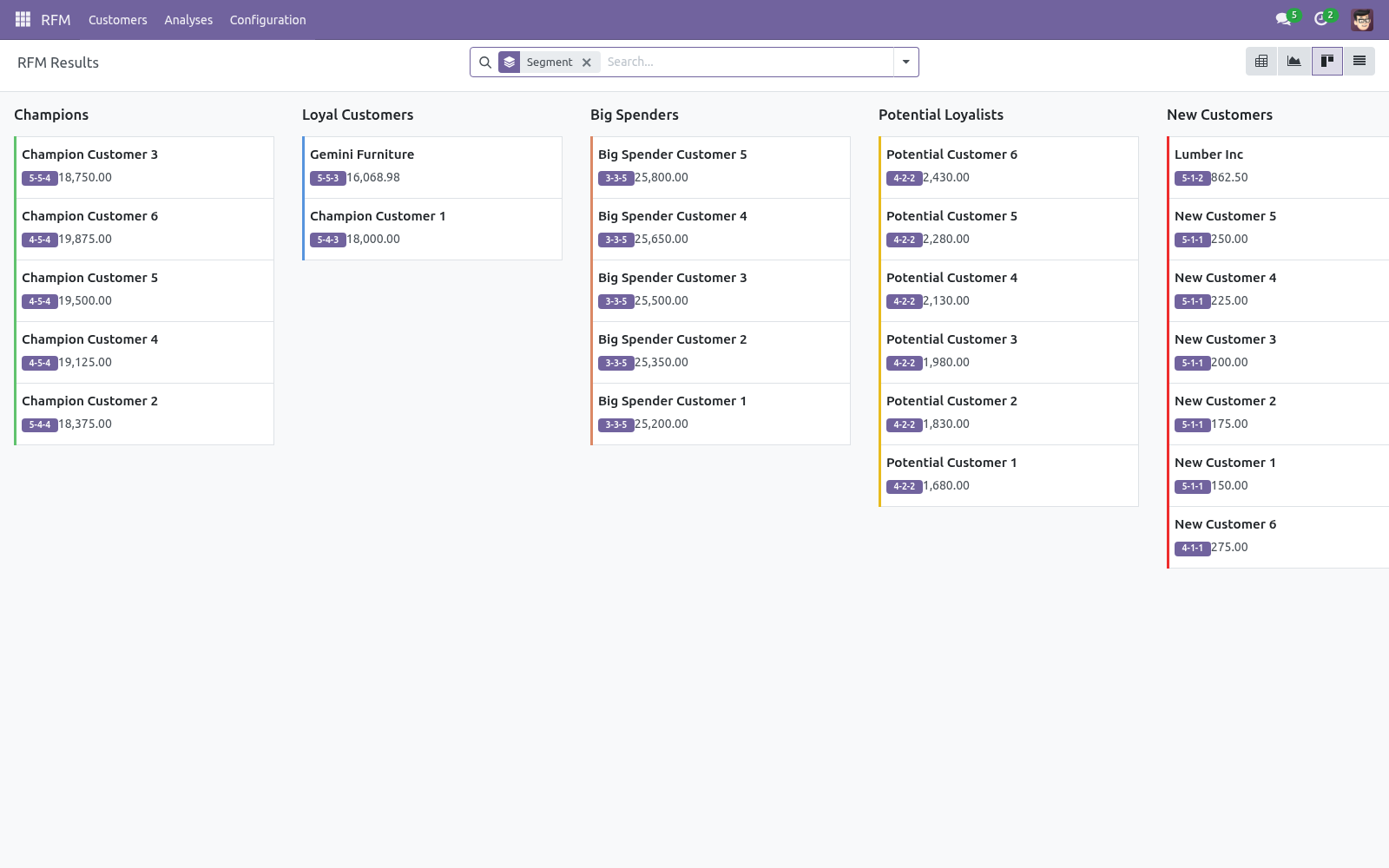Remove the Segment filter facet
The height and width of the screenshot is (868, 1389).
coord(587,62)
